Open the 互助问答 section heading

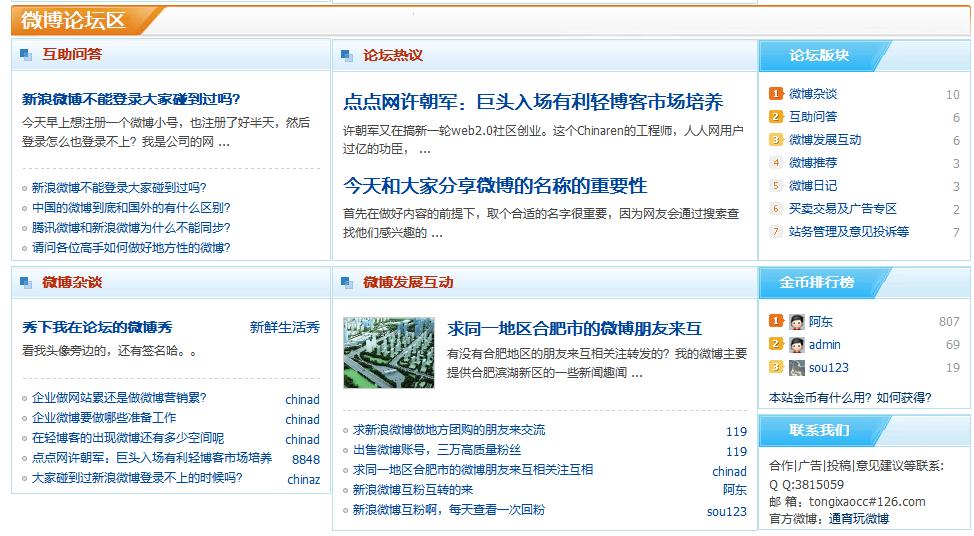[72, 55]
